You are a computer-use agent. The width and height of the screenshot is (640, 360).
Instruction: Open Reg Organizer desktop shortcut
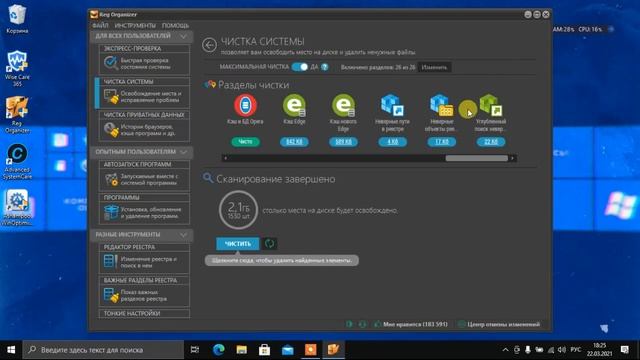point(17,115)
